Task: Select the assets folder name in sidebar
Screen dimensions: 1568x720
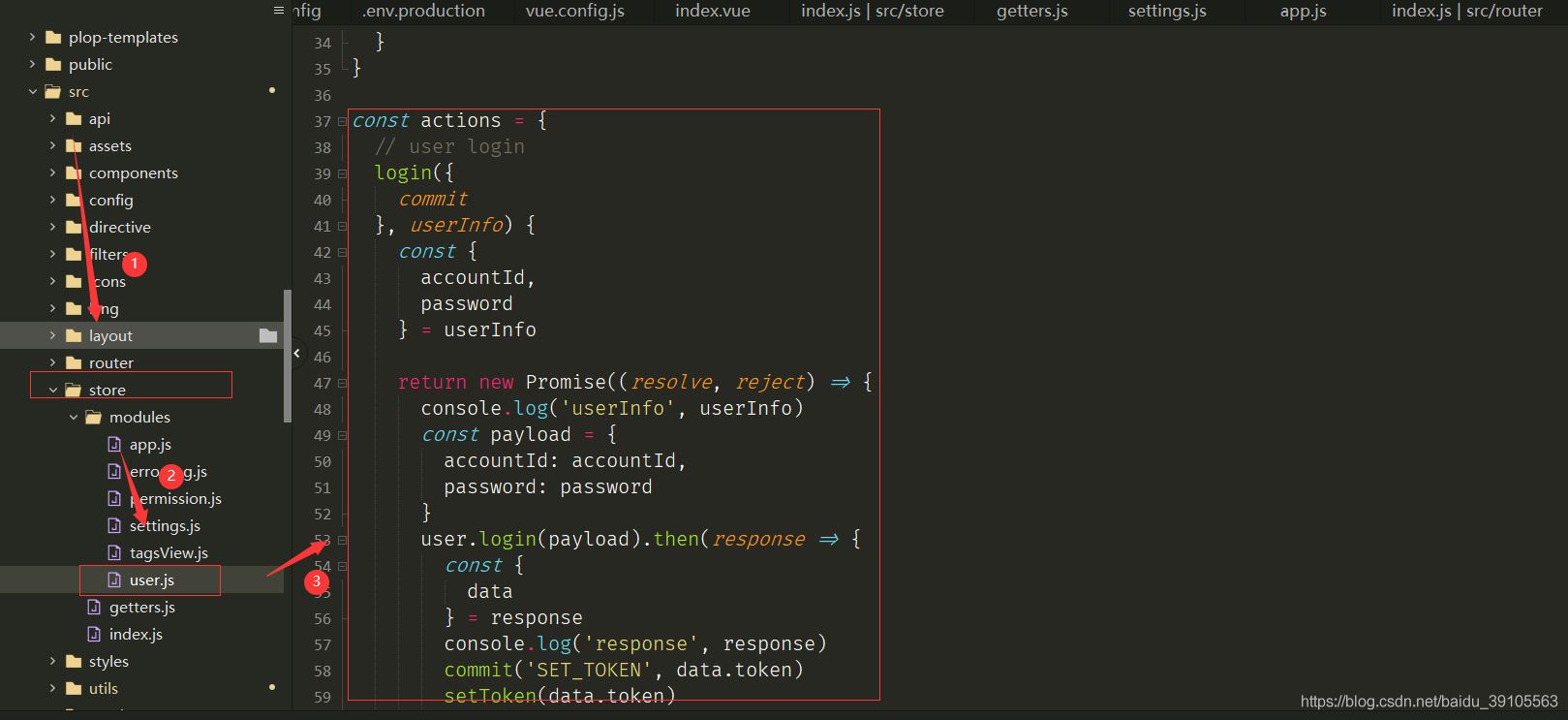Action: 110,146
